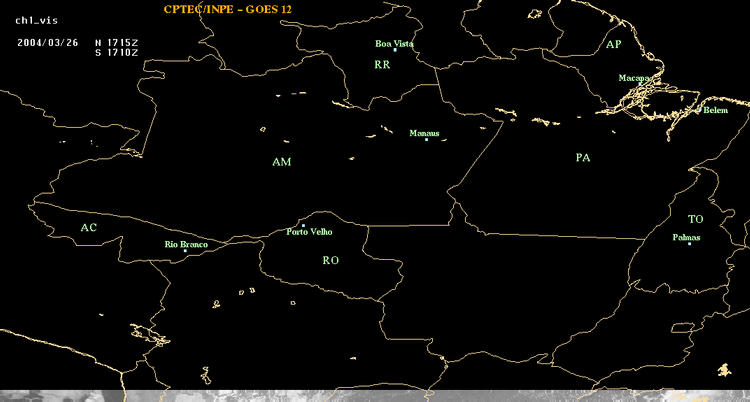The image size is (750, 402).
Task: Click the Belem city label
Action: tap(716, 110)
